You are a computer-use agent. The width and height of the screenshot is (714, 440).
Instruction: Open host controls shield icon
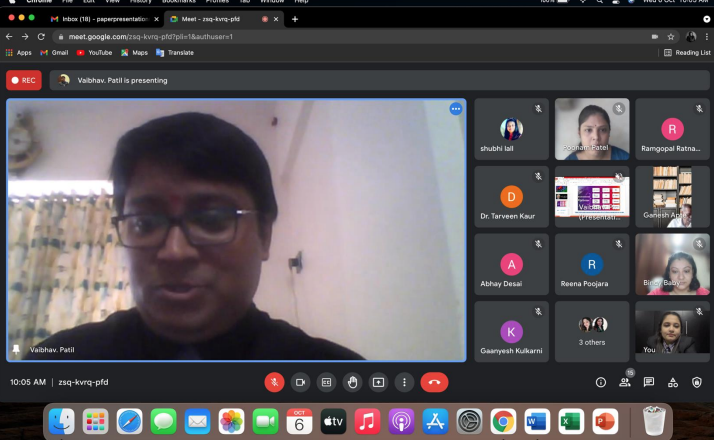pos(697,383)
